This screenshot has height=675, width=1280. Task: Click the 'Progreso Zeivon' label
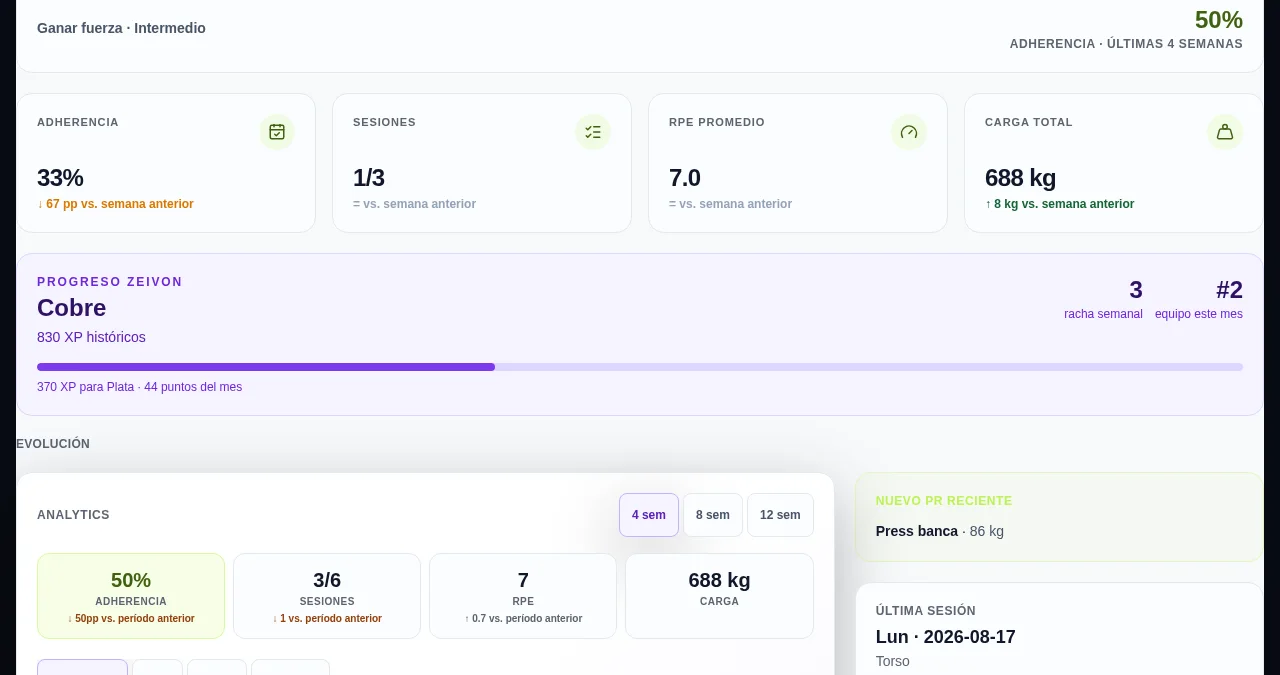[x=110, y=282]
